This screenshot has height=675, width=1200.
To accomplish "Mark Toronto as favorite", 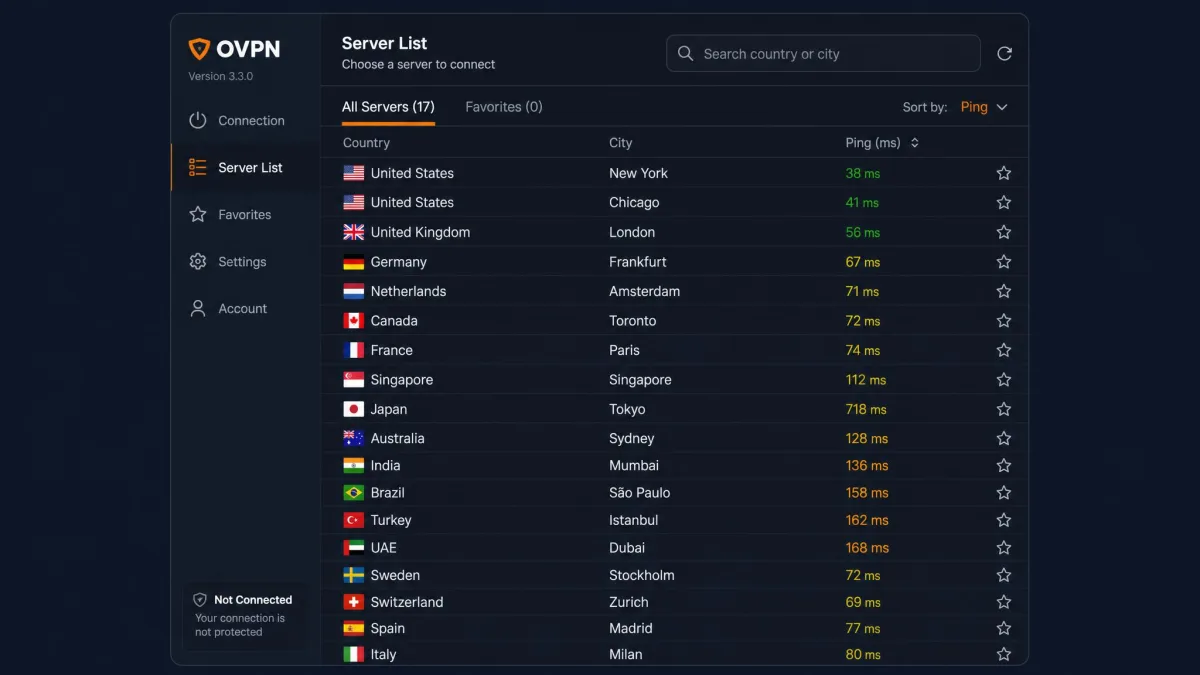I will (1004, 321).
